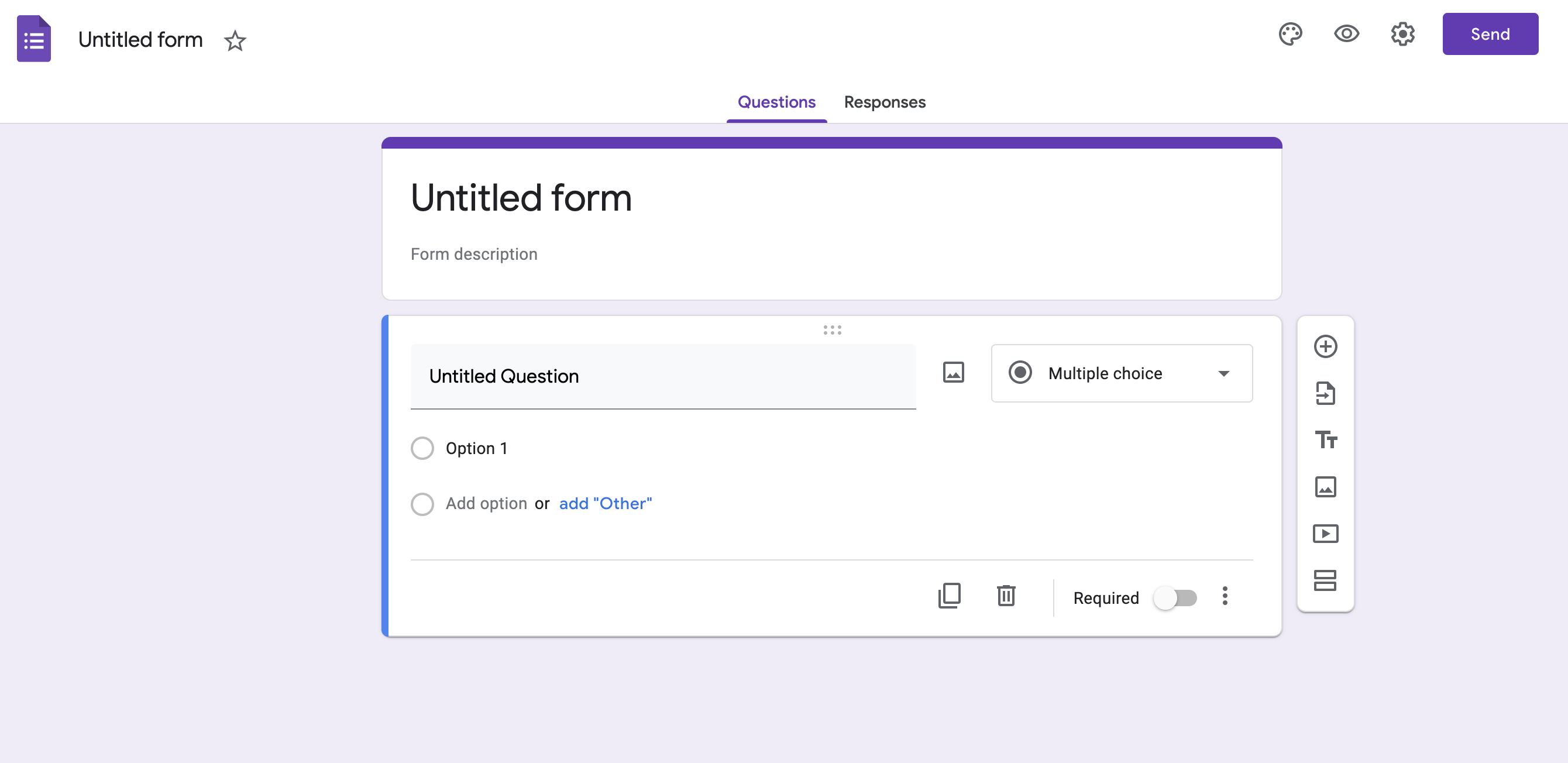Add a new question from sidebar

coord(1325,346)
